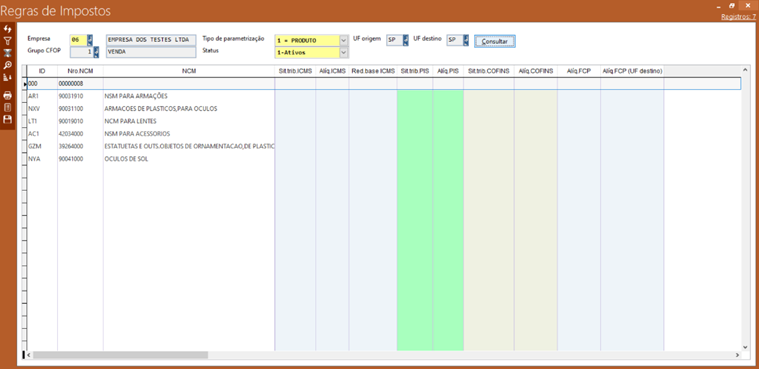Expand the Status dropdown showing 1-Ativos
This screenshot has width=759, height=369.
click(x=344, y=52)
